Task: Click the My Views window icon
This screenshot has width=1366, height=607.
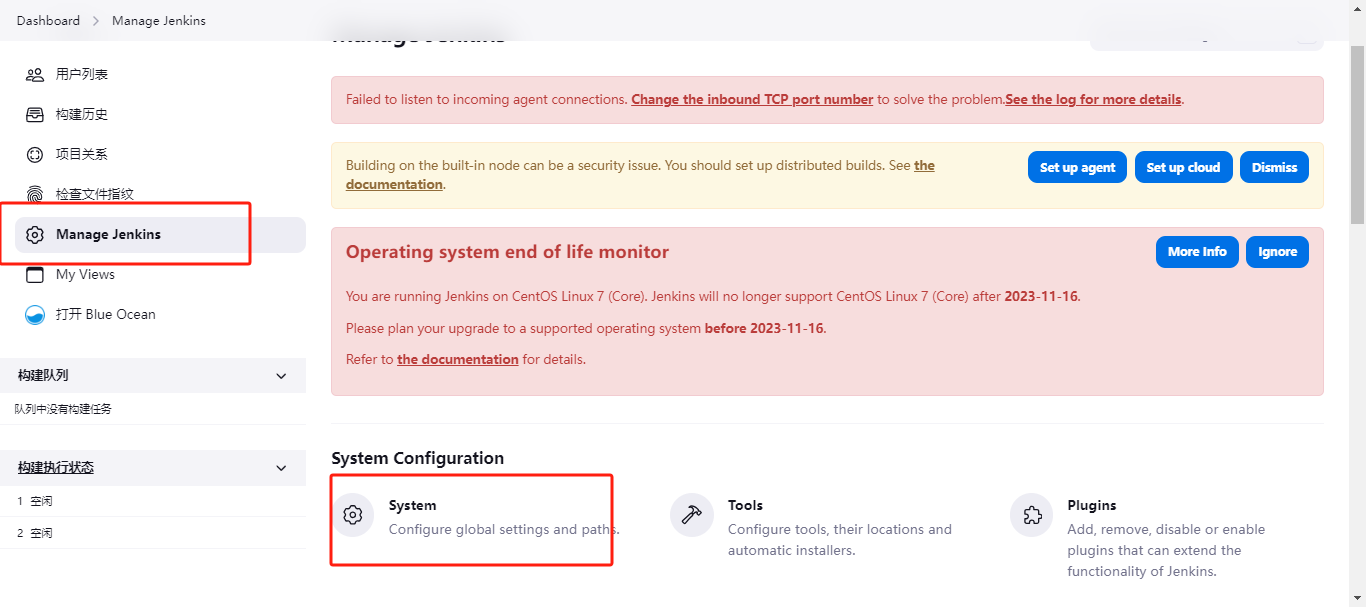Action: pos(35,274)
